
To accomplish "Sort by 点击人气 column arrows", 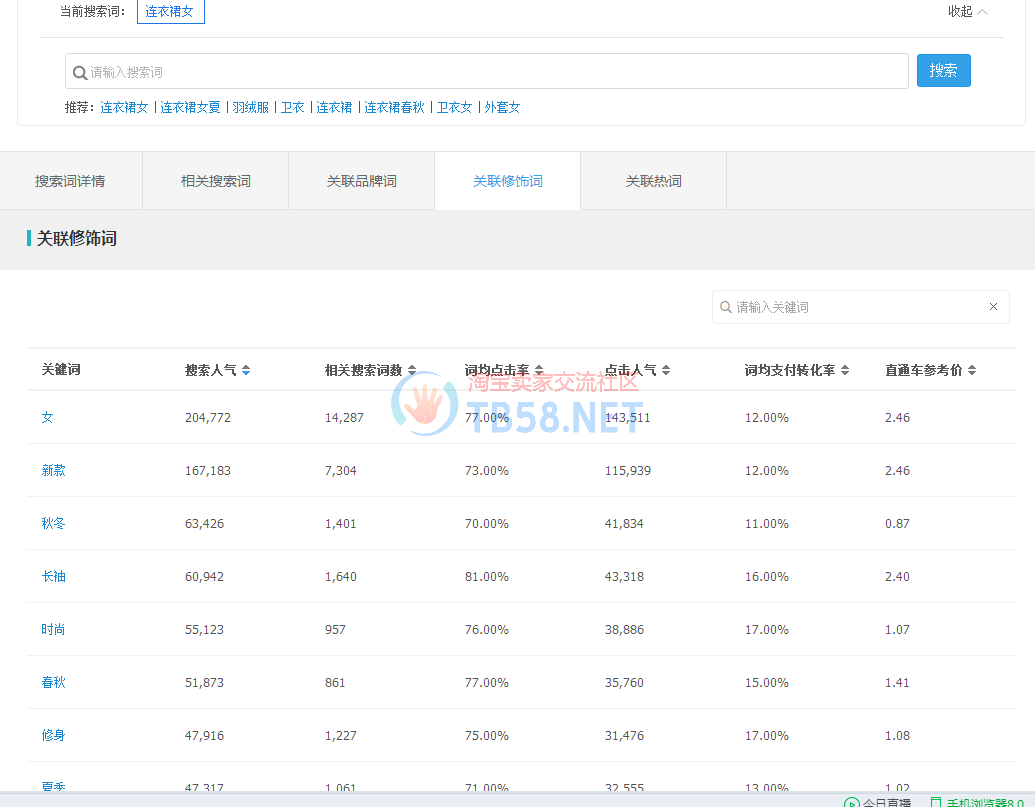I will click(x=666, y=370).
